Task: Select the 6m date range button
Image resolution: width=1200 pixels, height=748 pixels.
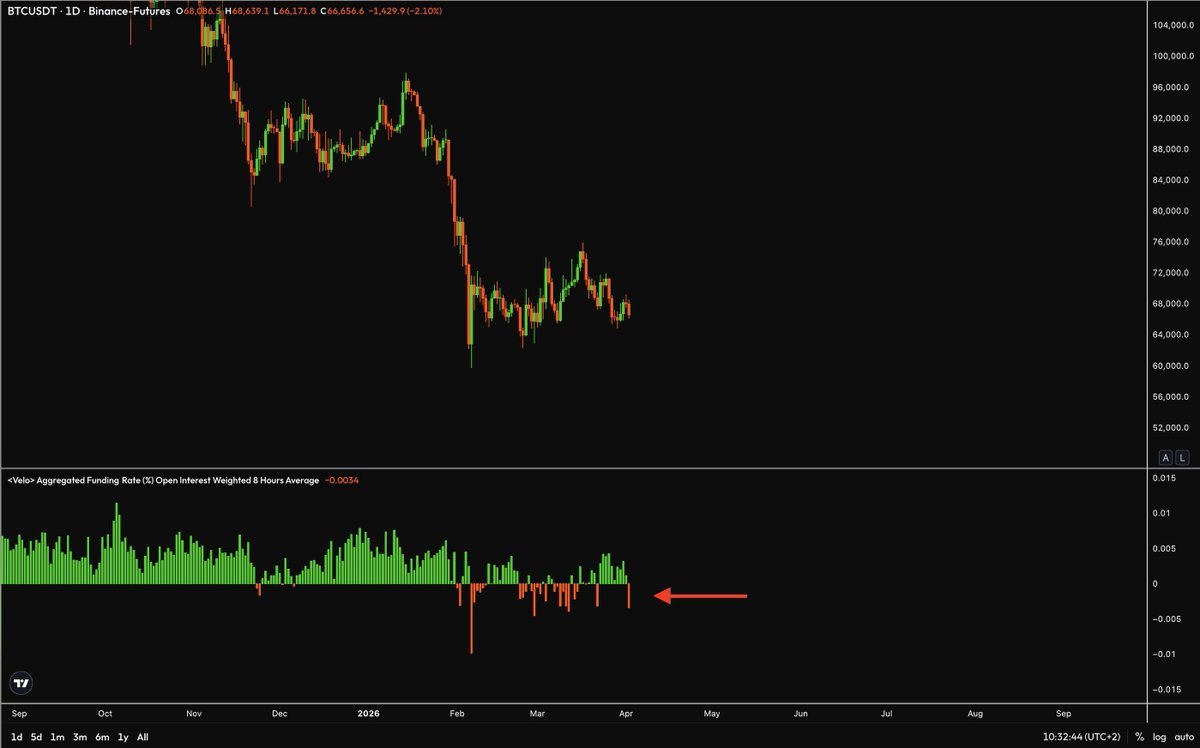Action: 102,737
